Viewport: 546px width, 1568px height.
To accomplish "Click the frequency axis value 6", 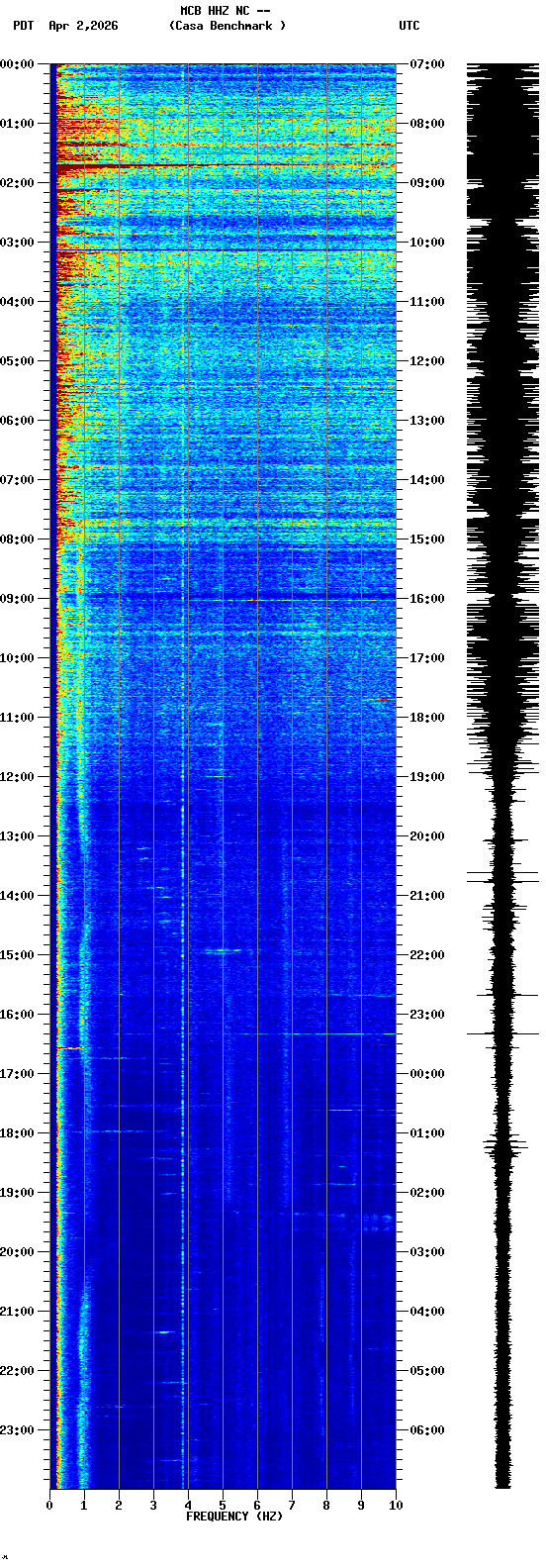I will click(257, 1506).
